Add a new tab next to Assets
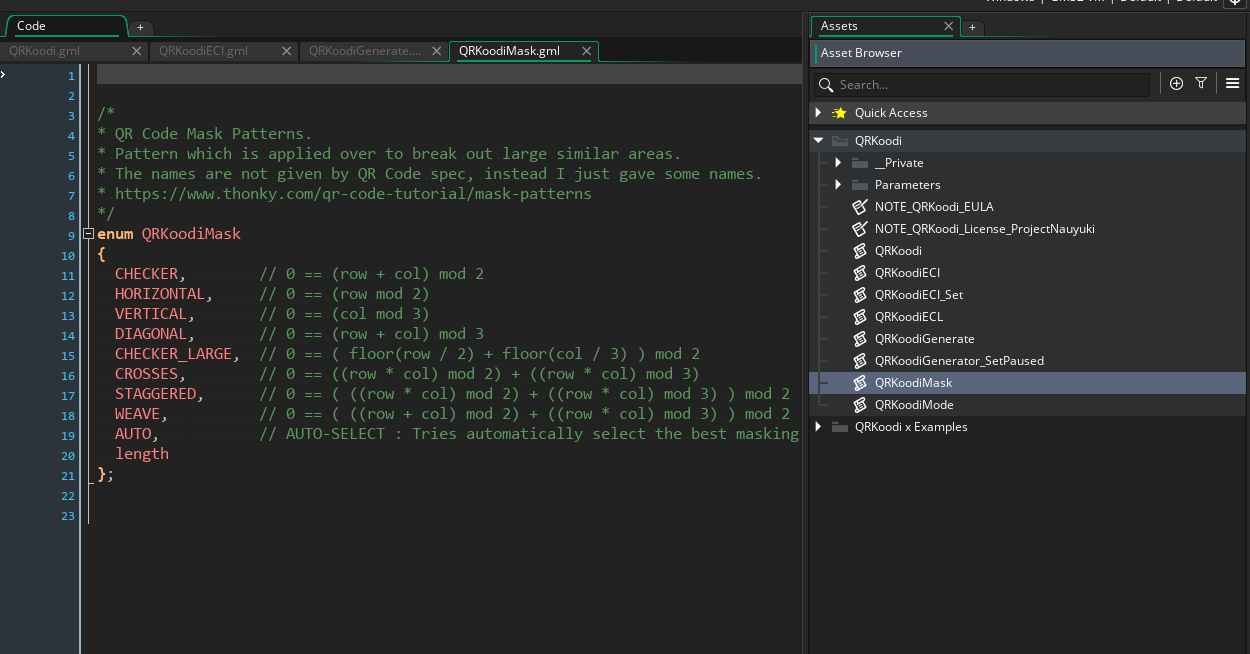Screen dimensions: 1250x654 (x=972, y=27)
